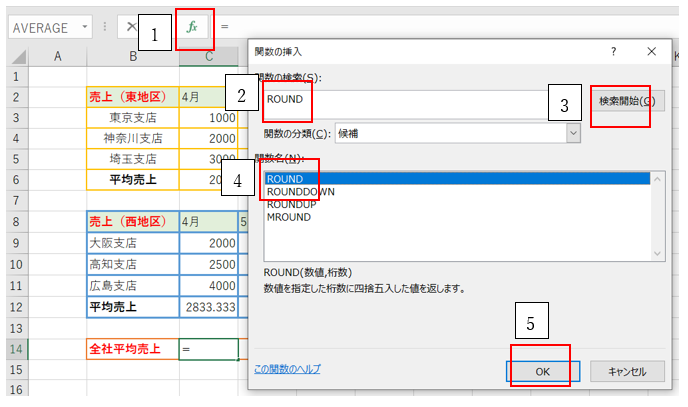Select the row 14 header

14,349
